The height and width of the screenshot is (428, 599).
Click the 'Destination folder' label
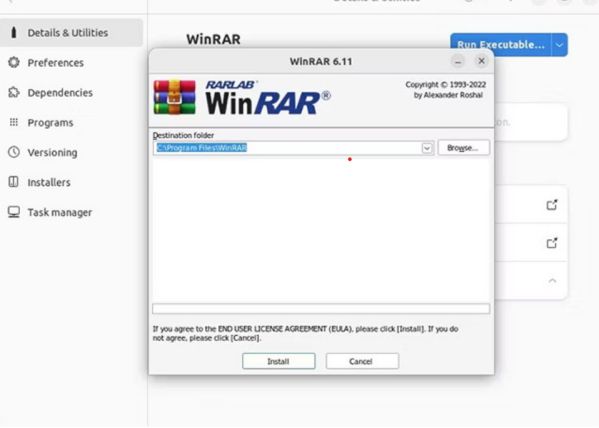point(183,135)
